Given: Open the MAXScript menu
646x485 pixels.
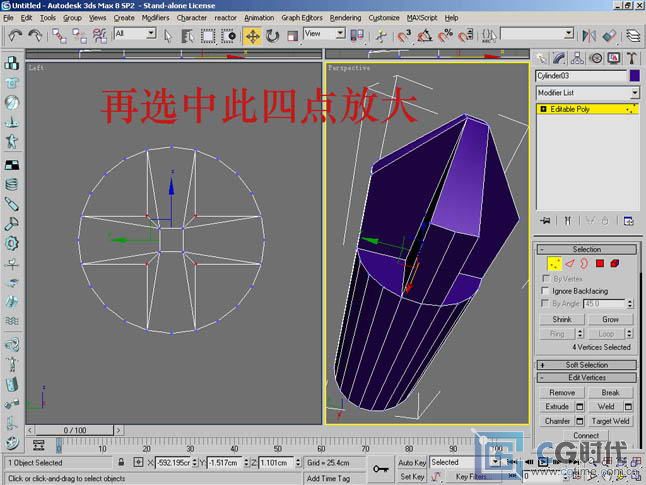Looking at the screenshot, I should click(x=422, y=18).
